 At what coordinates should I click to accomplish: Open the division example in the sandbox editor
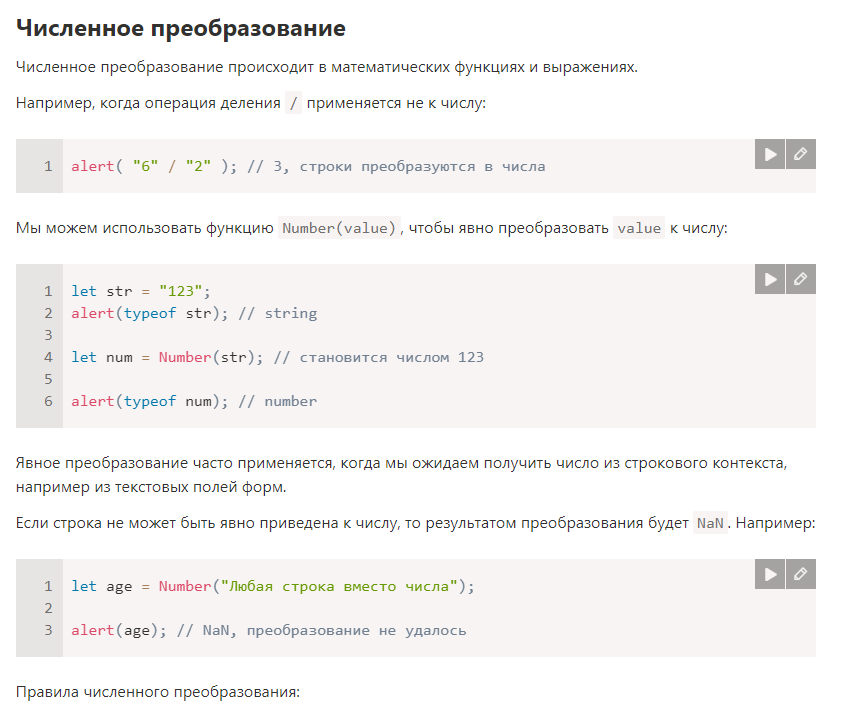[801, 154]
